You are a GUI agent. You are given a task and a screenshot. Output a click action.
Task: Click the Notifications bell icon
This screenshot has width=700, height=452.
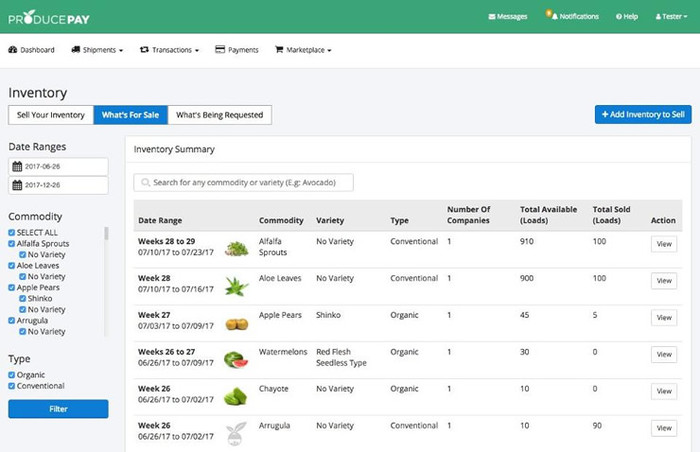click(550, 16)
